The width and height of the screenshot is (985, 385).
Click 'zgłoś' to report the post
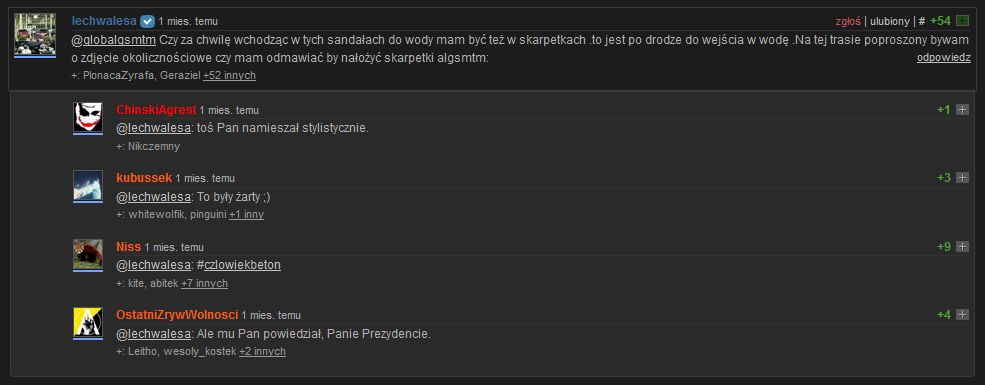click(x=848, y=21)
